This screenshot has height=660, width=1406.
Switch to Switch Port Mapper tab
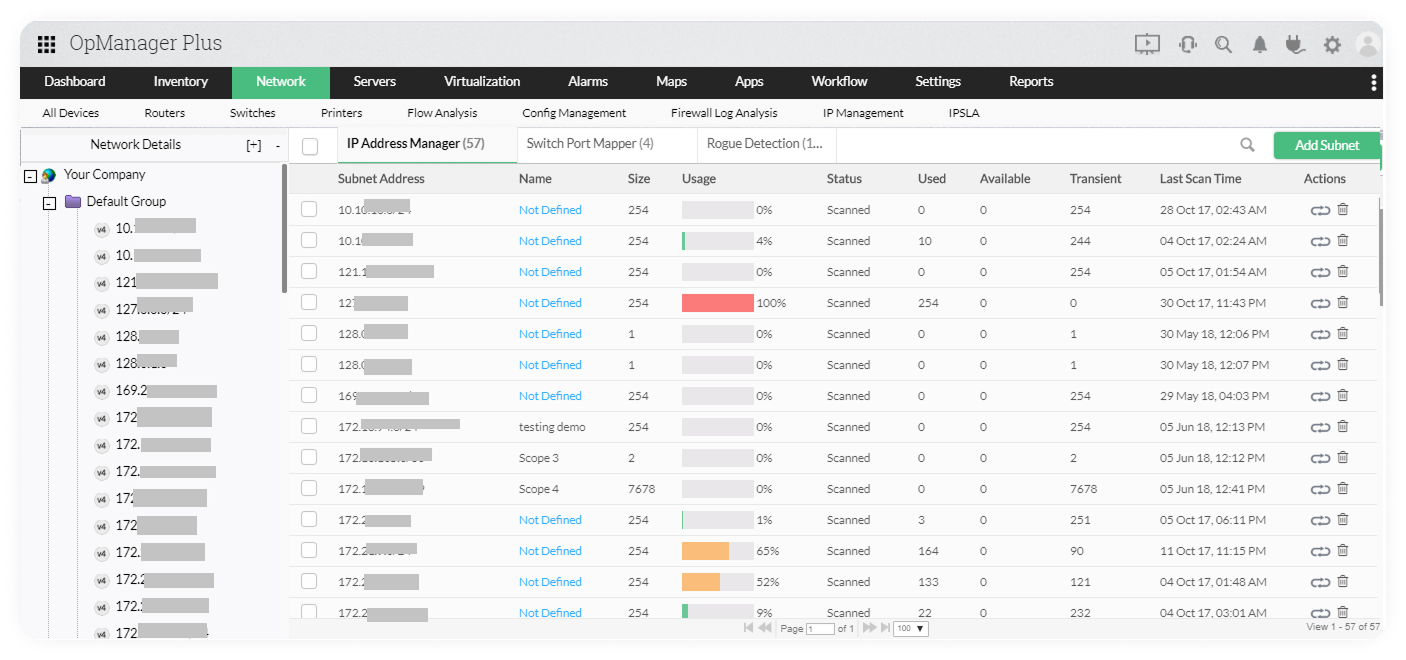pos(590,144)
